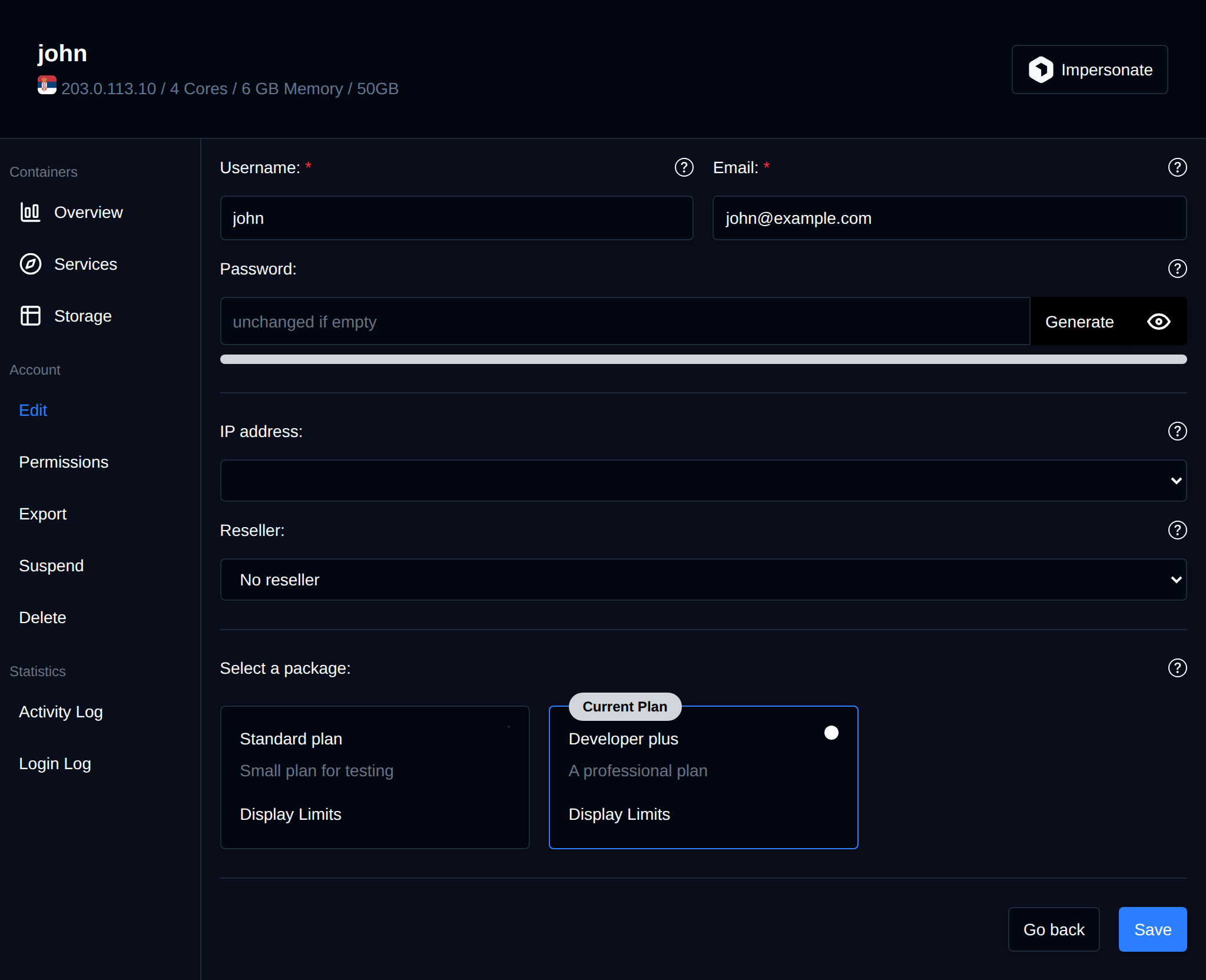Select the Developer plus radio button
This screenshot has height=980, width=1206.
point(831,733)
